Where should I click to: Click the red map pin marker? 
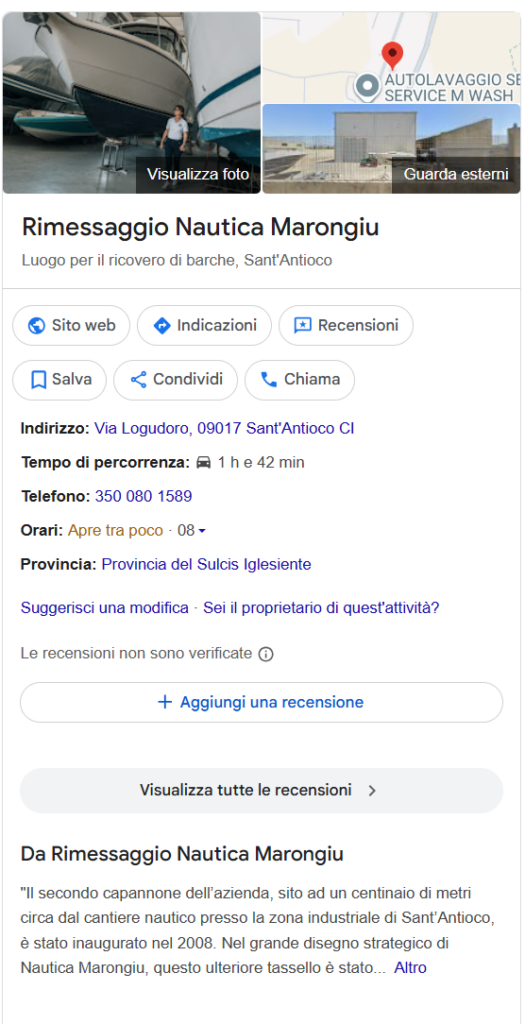392,56
